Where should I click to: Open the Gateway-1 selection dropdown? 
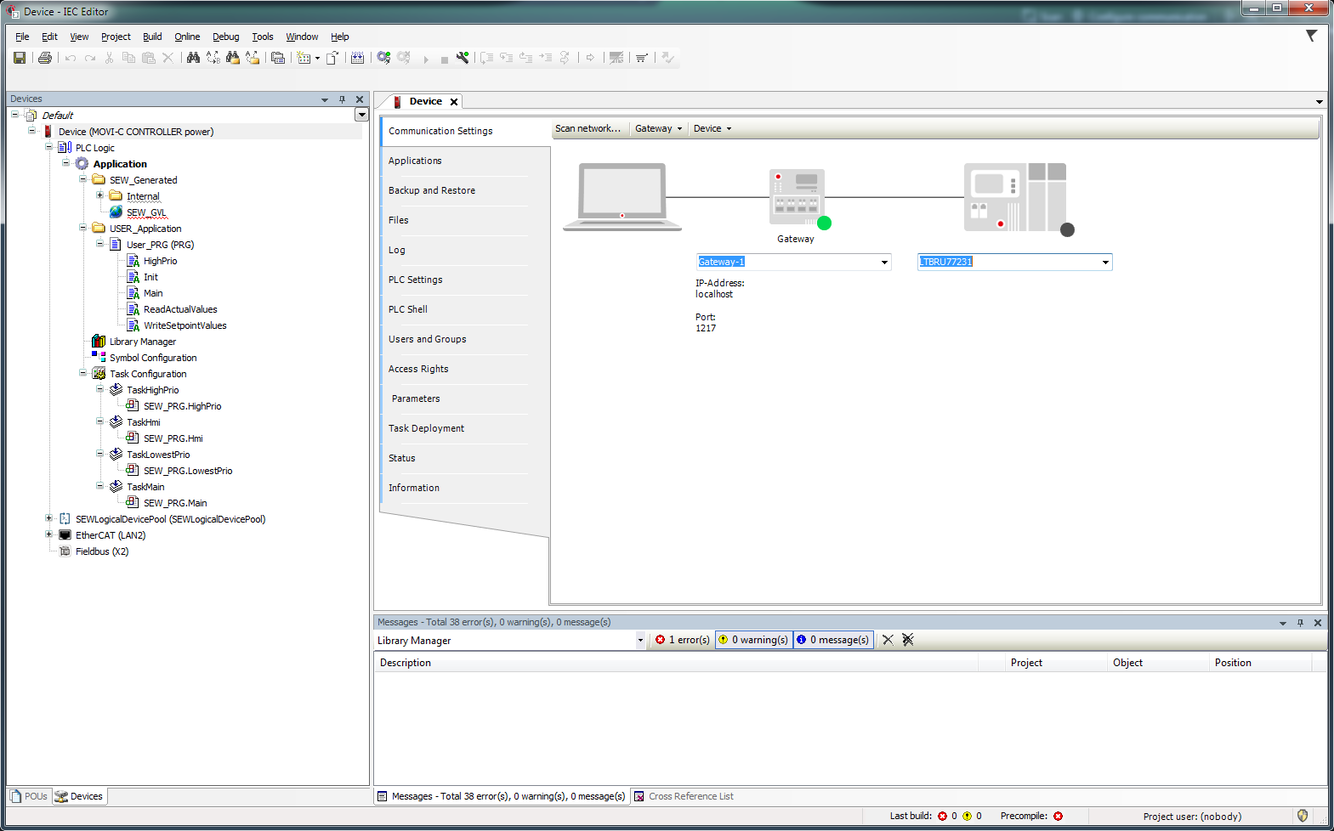click(x=884, y=263)
